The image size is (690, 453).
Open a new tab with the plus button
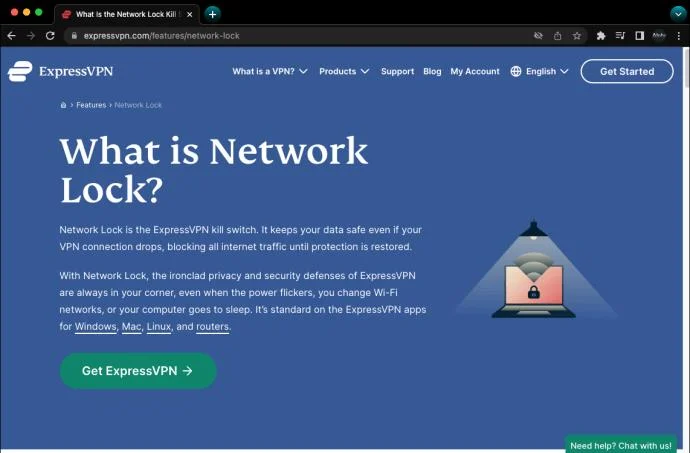pyautogui.click(x=213, y=14)
